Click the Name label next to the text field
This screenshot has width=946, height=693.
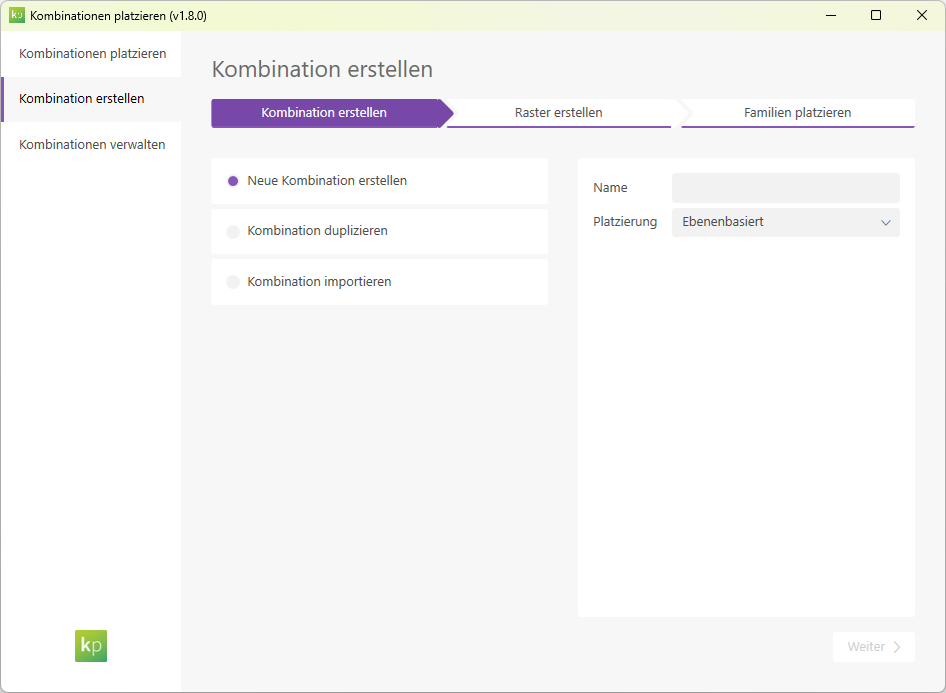610,187
